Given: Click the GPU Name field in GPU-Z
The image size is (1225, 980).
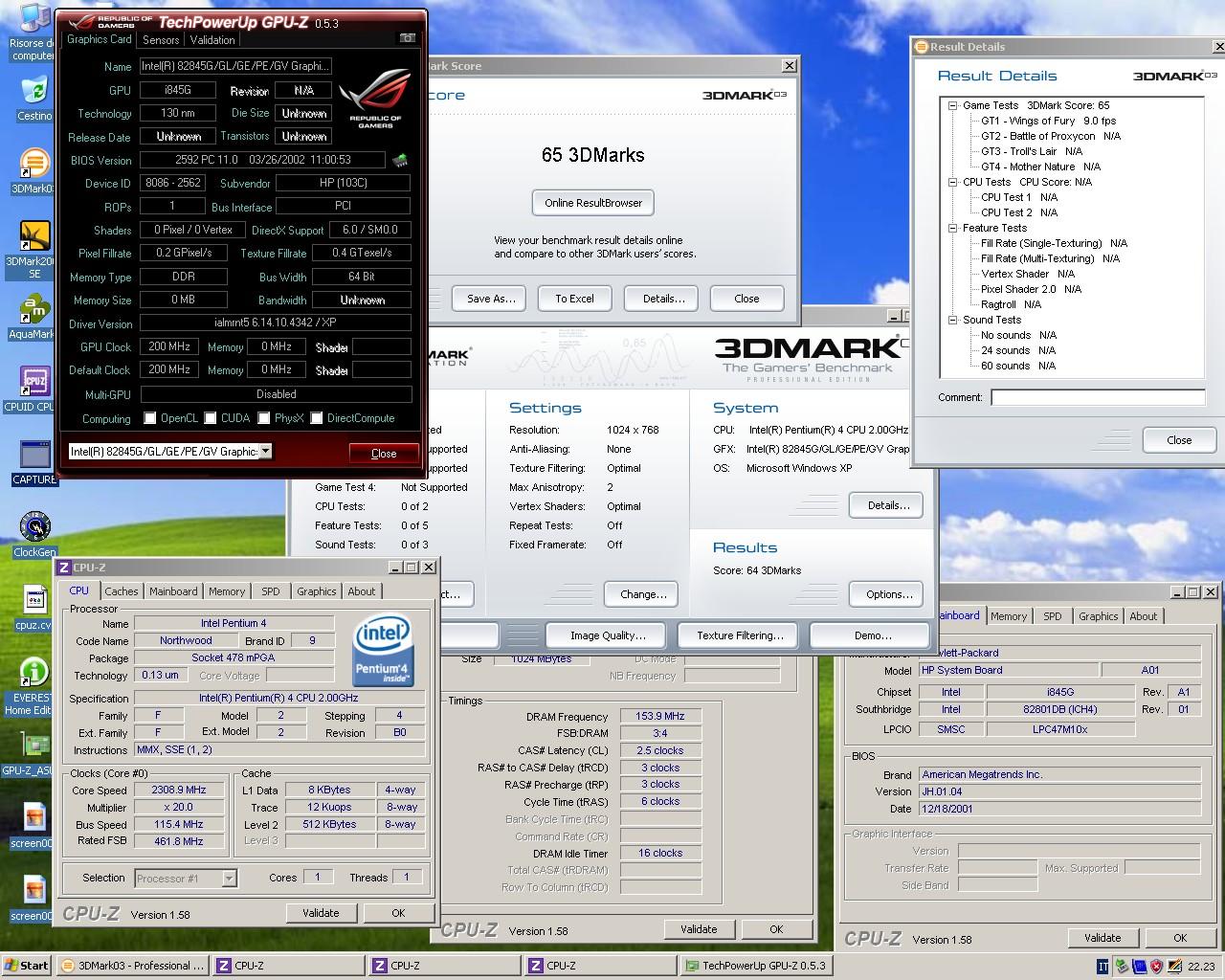Looking at the screenshot, I should point(235,66).
